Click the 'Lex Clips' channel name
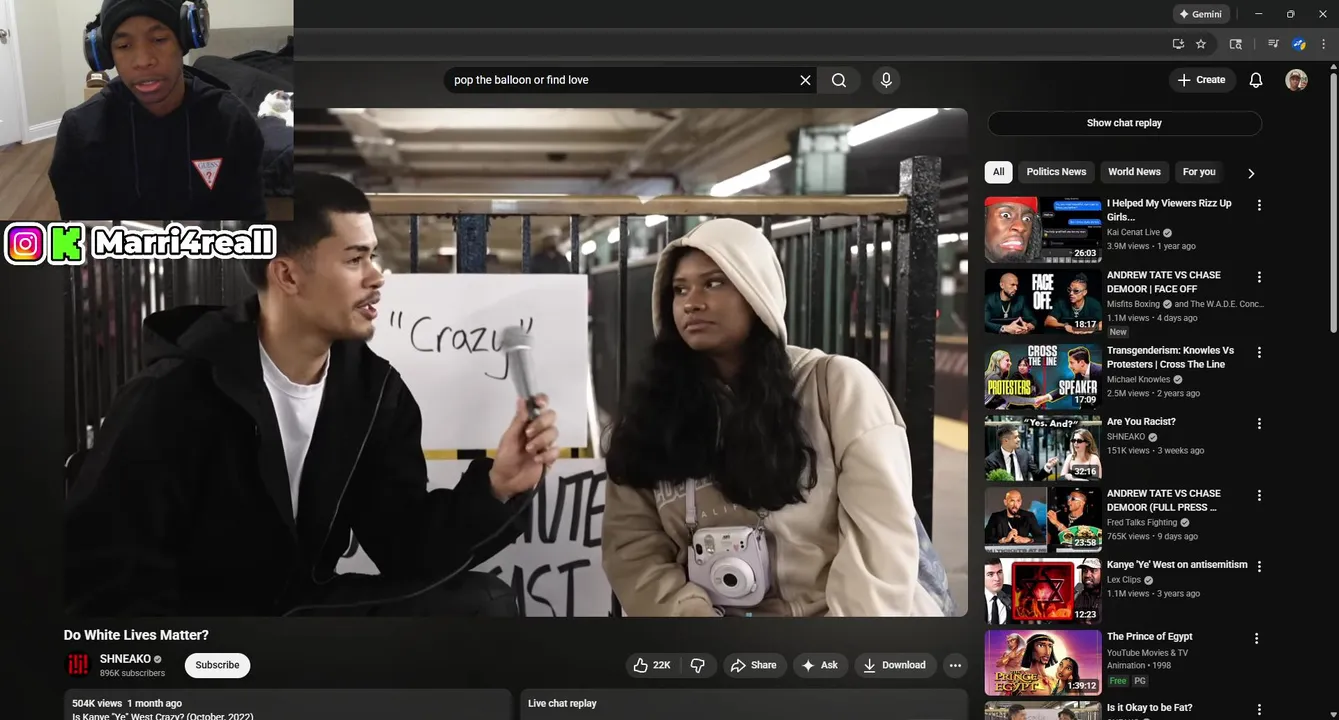Image resolution: width=1339 pixels, height=720 pixels. point(1124,580)
